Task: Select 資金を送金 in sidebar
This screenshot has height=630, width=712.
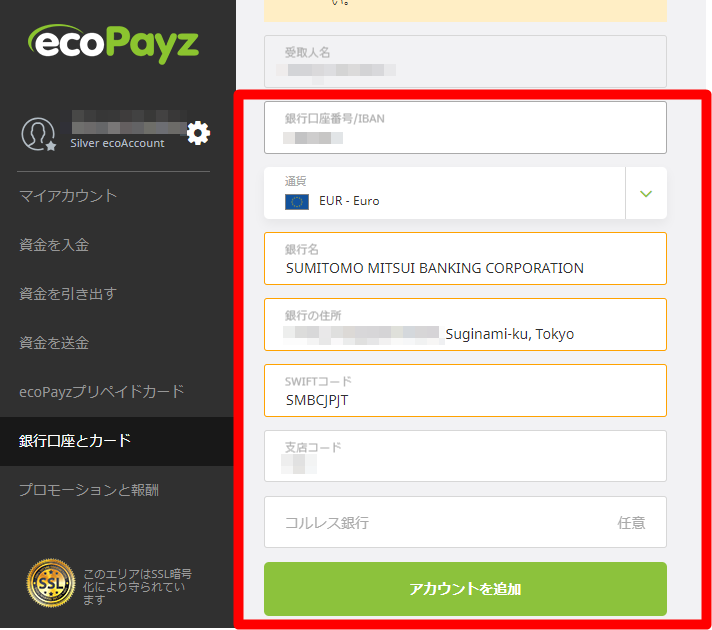Action: pos(54,343)
